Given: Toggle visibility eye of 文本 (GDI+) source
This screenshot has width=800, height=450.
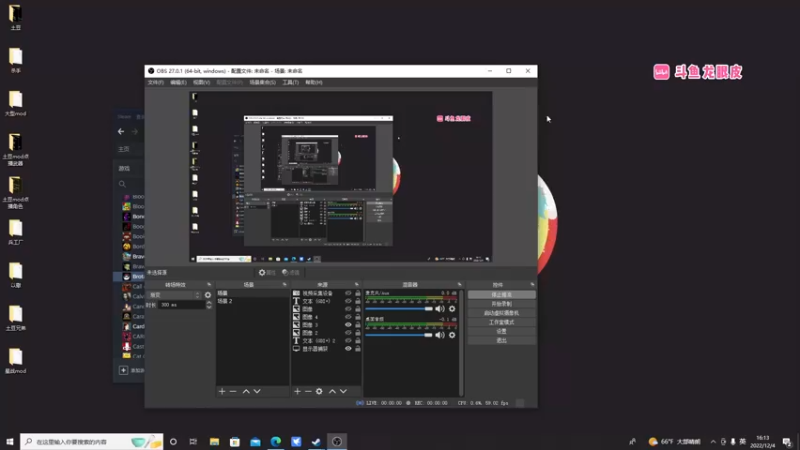Looking at the screenshot, I should pos(348,301).
